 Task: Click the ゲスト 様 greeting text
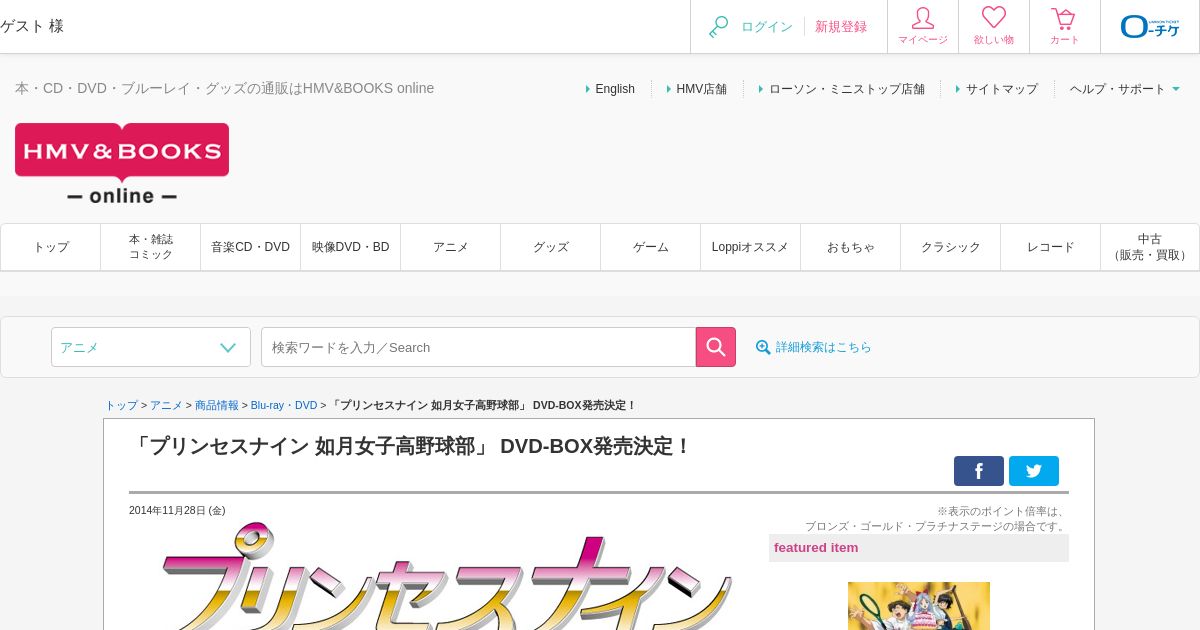pyautogui.click(x=32, y=26)
